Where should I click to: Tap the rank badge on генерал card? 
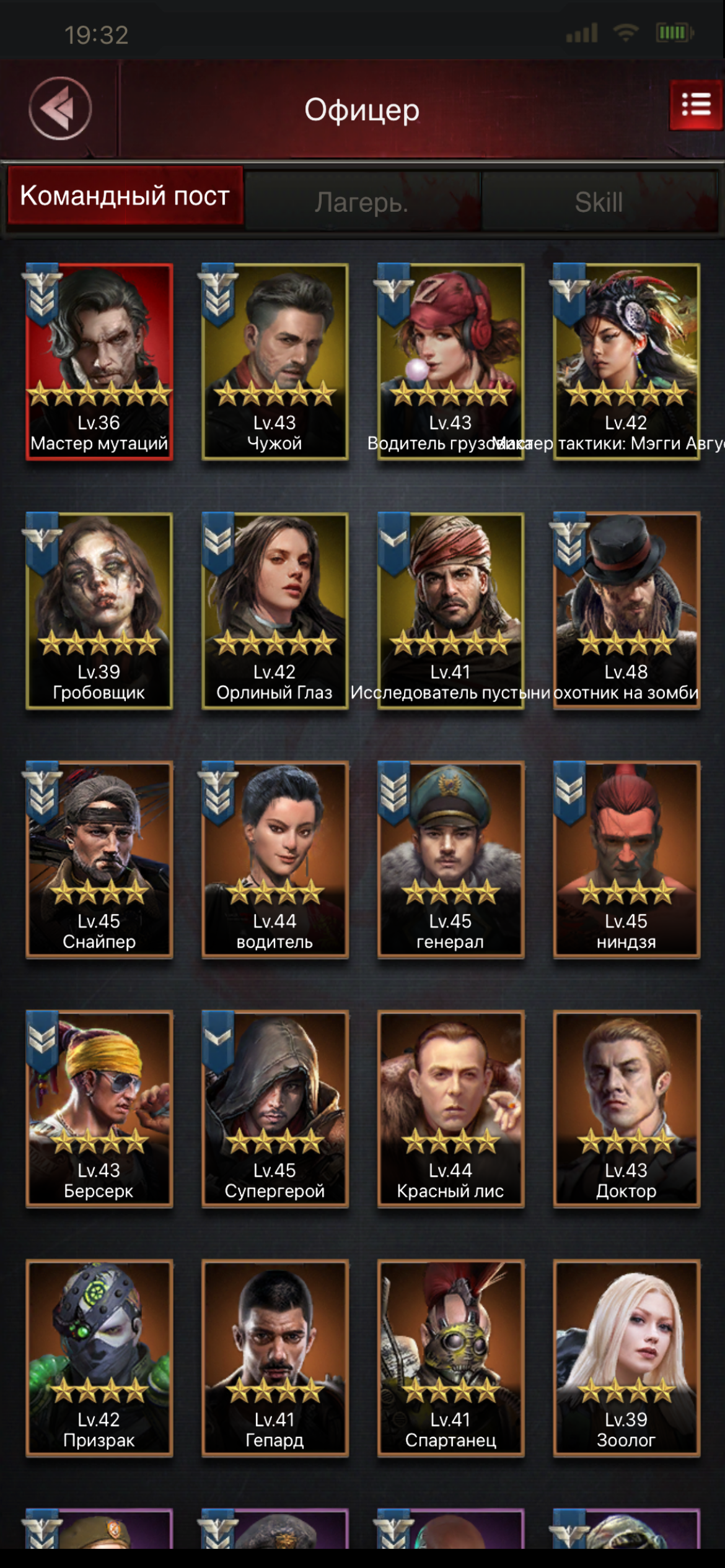394,793
